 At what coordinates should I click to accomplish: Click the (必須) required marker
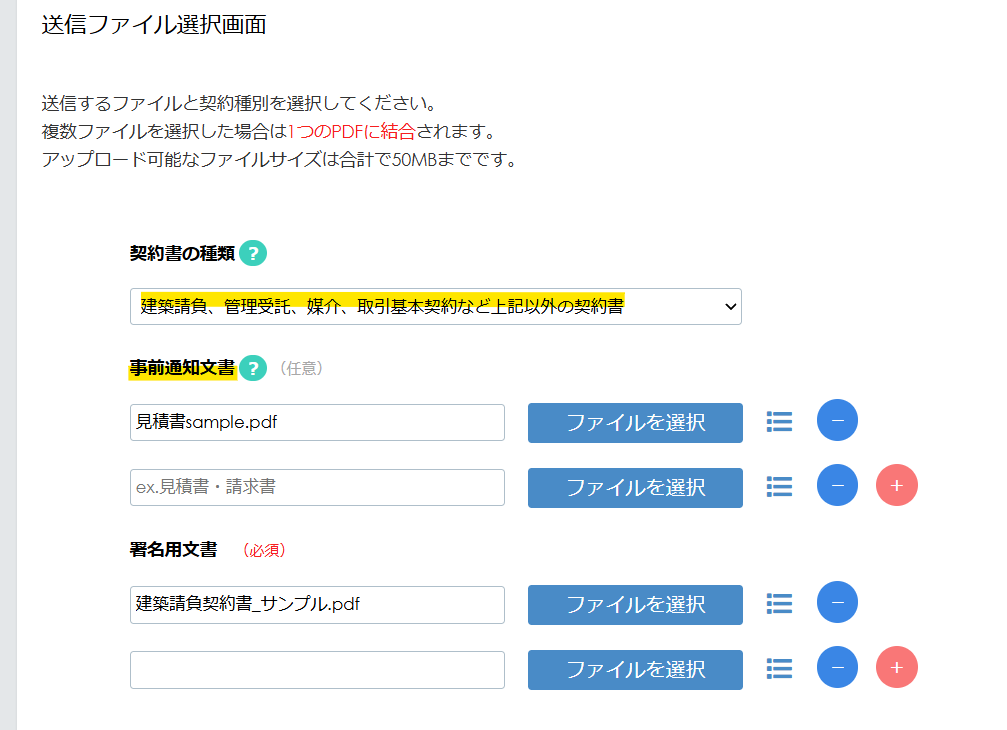pos(264,550)
